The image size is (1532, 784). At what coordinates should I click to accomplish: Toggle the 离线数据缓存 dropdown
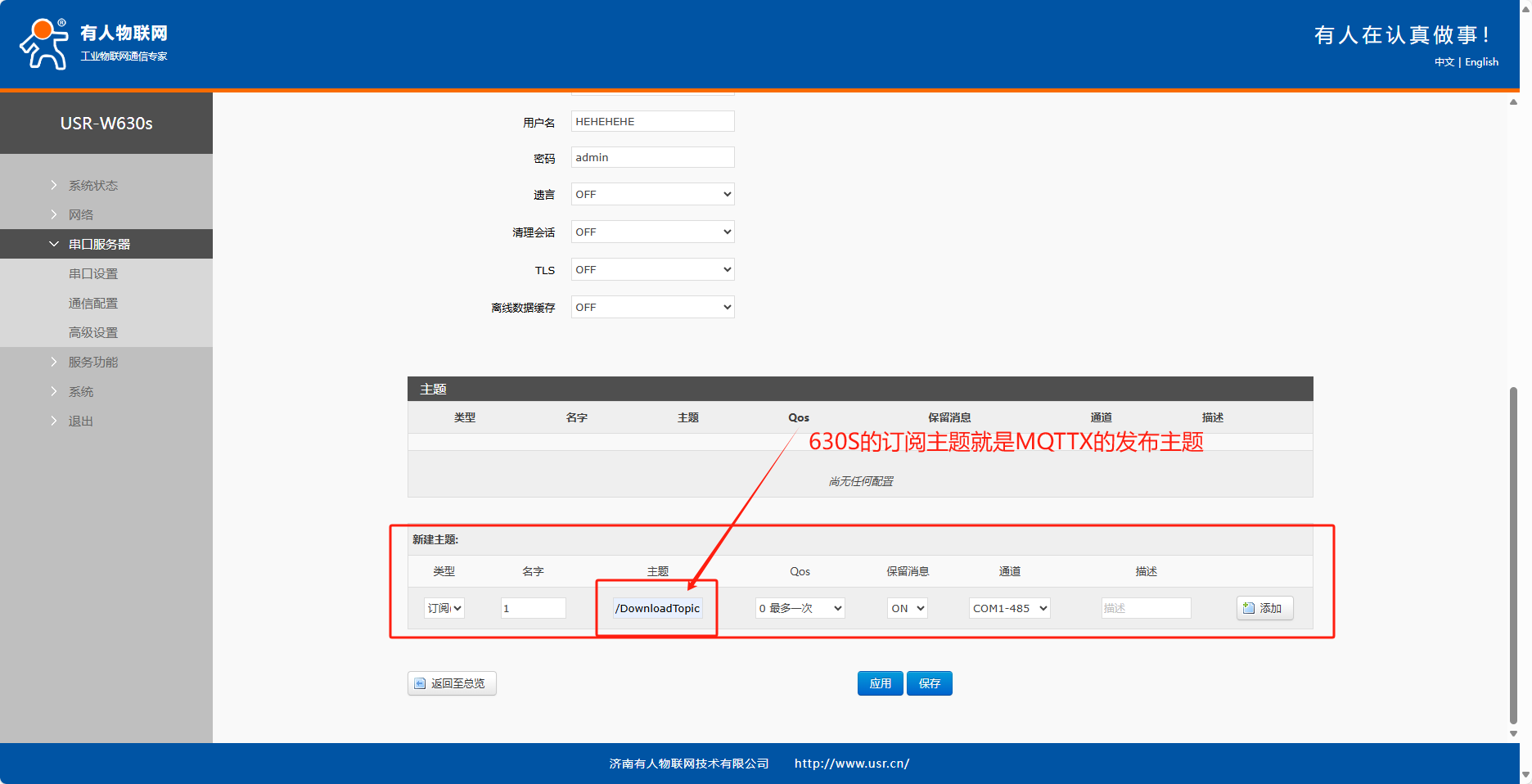(652, 308)
